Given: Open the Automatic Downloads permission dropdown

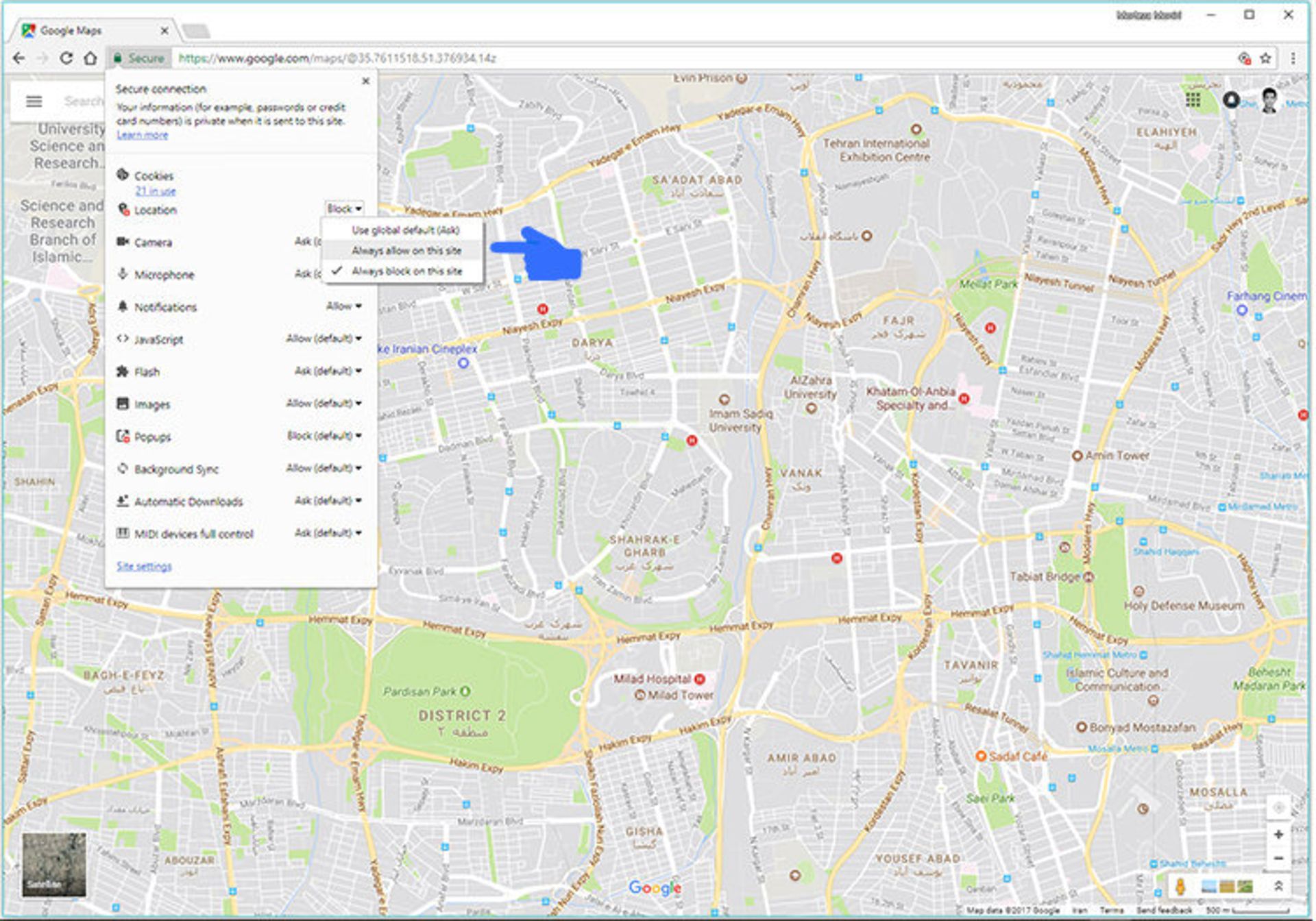Looking at the screenshot, I should (328, 500).
